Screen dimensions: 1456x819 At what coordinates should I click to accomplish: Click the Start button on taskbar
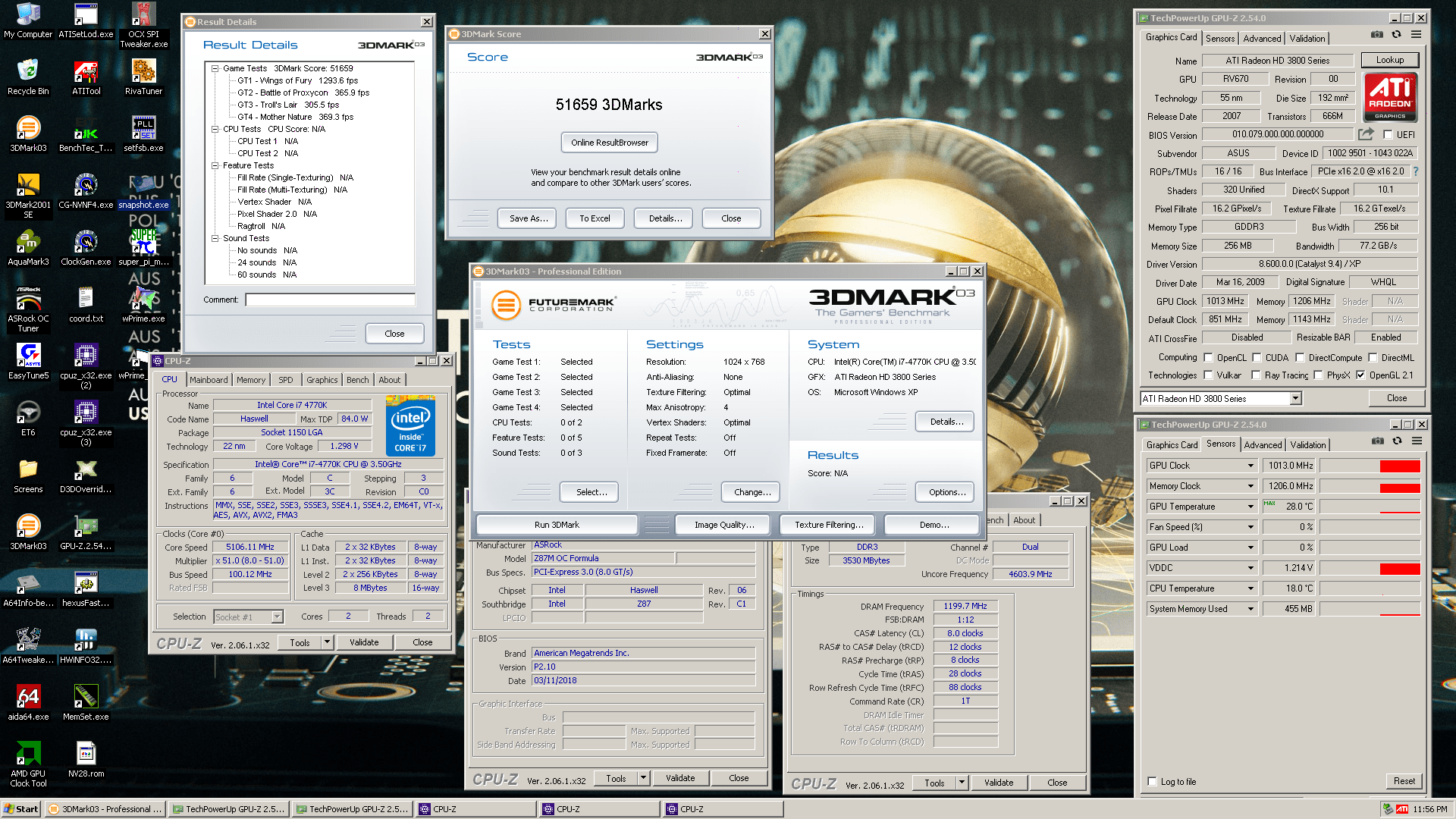point(21,809)
